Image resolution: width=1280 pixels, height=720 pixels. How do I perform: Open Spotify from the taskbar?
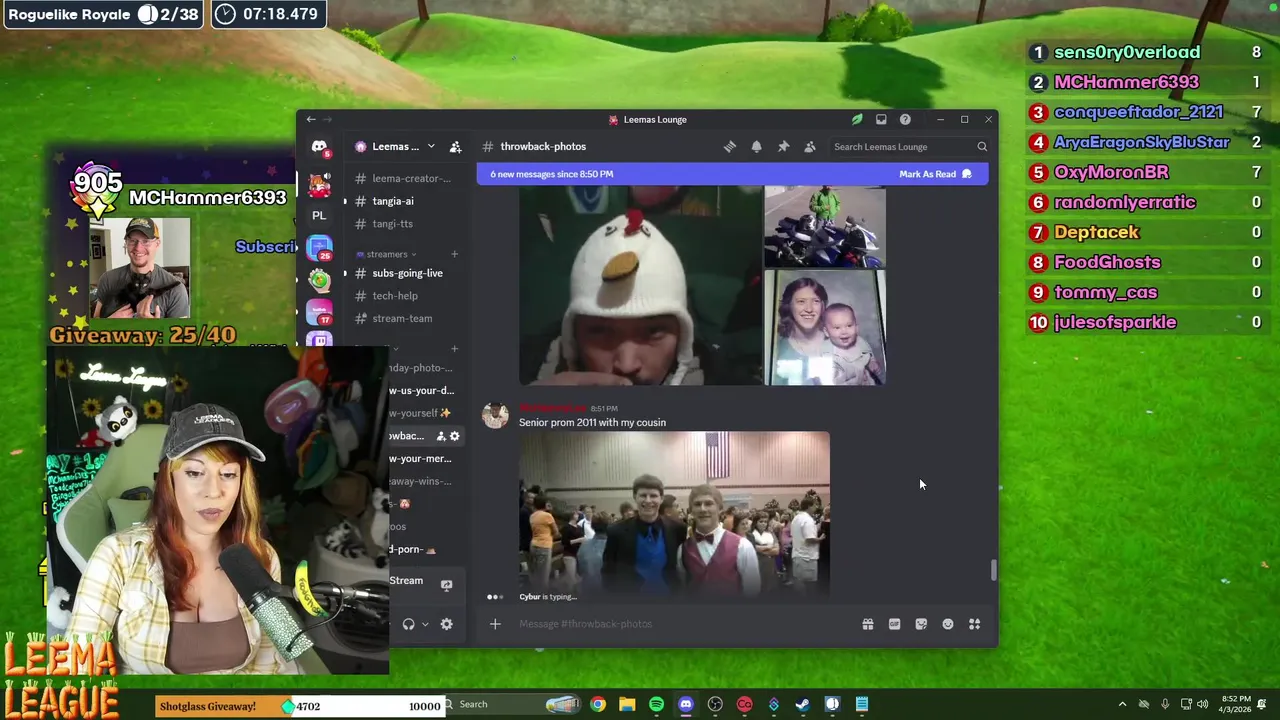[656, 704]
